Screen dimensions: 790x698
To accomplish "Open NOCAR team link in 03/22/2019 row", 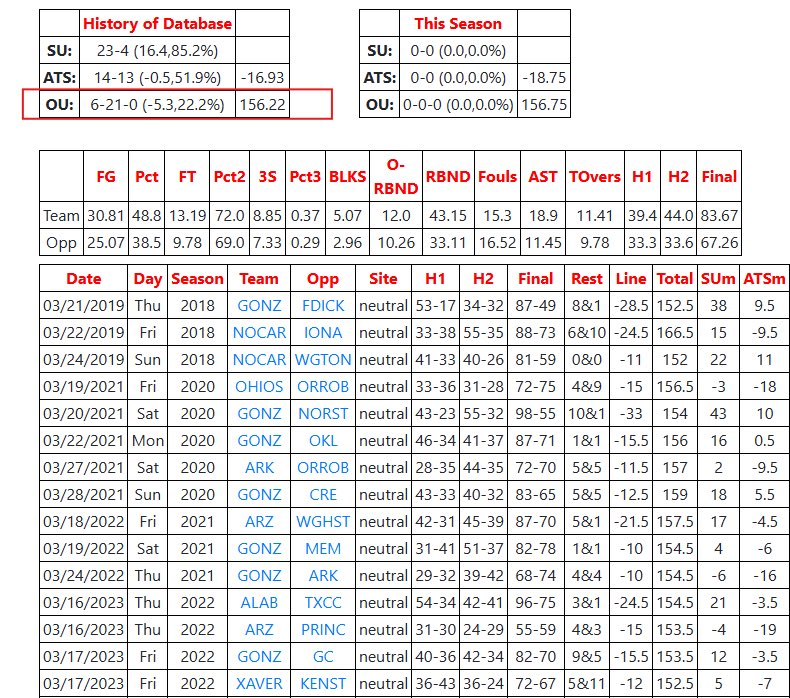I will pyautogui.click(x=259, y=333).
